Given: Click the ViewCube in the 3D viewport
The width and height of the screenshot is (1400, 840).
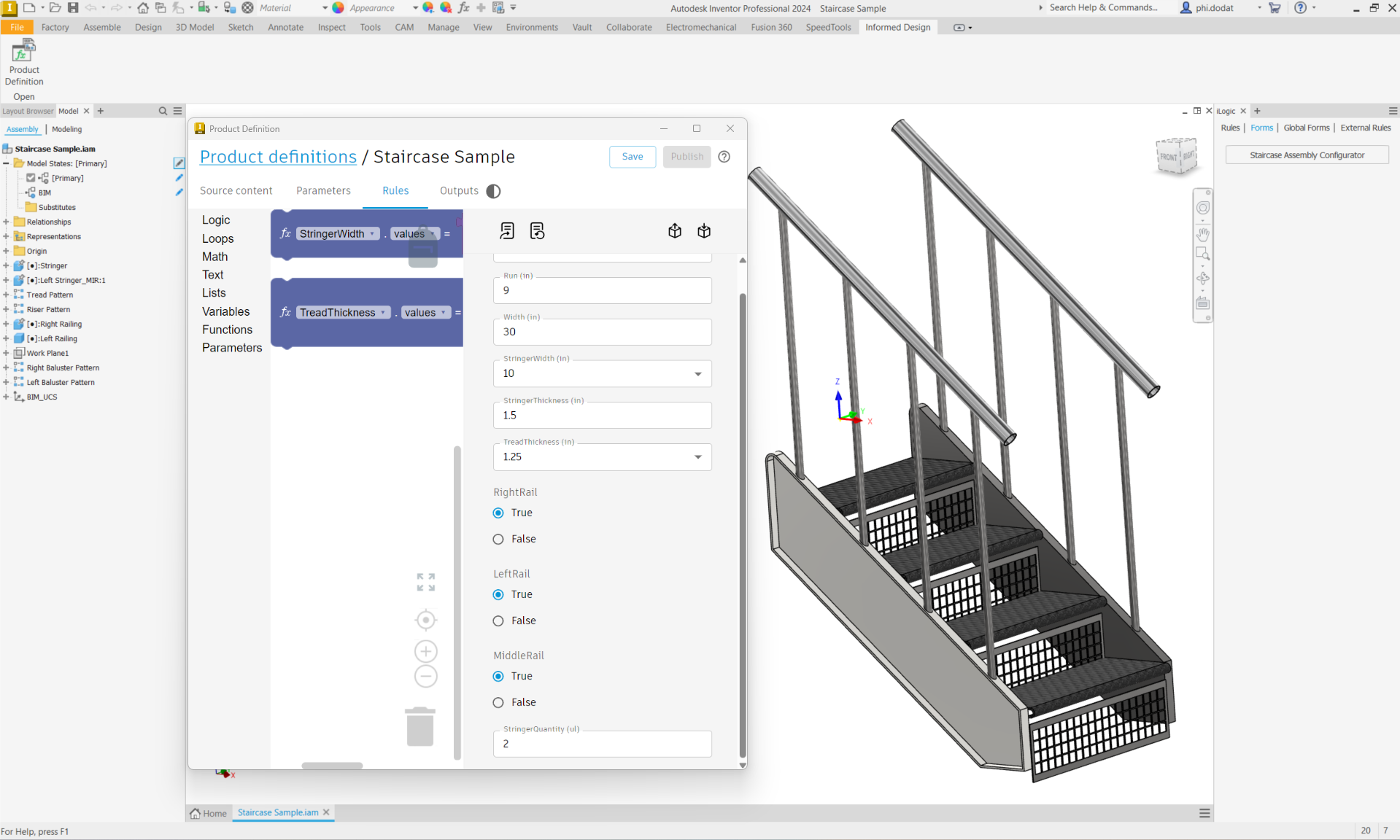Looking at the screenshot, I should pos(1177,155).
